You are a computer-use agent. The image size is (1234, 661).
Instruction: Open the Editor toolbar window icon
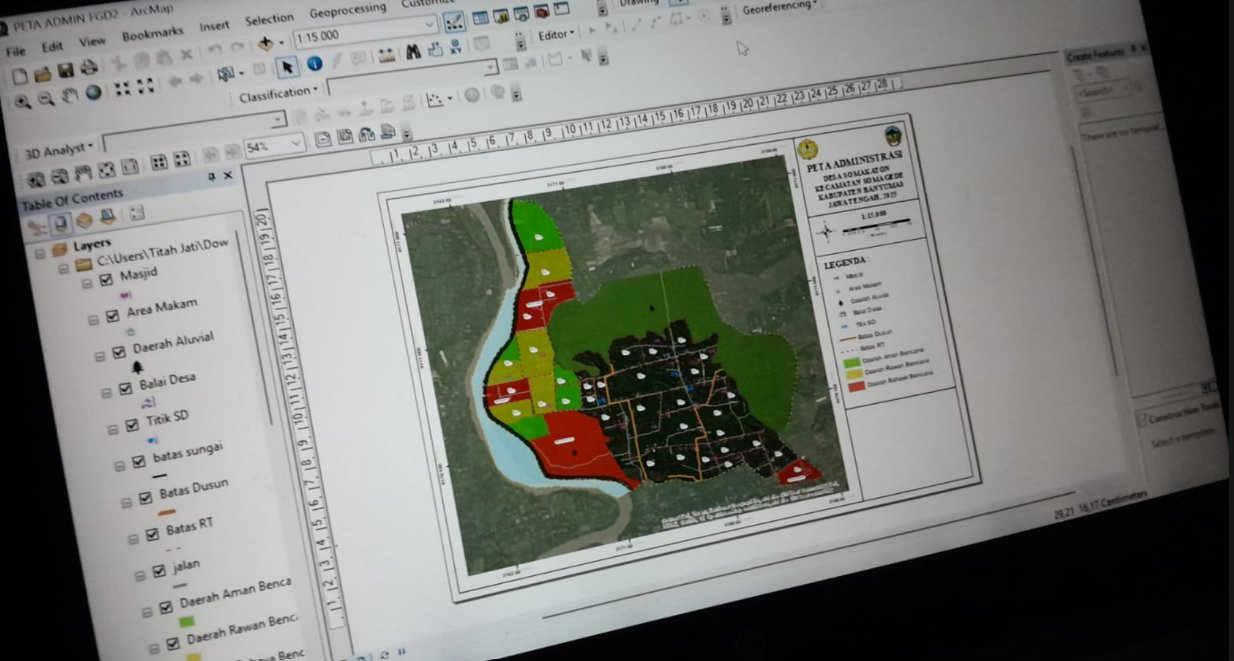455,22
